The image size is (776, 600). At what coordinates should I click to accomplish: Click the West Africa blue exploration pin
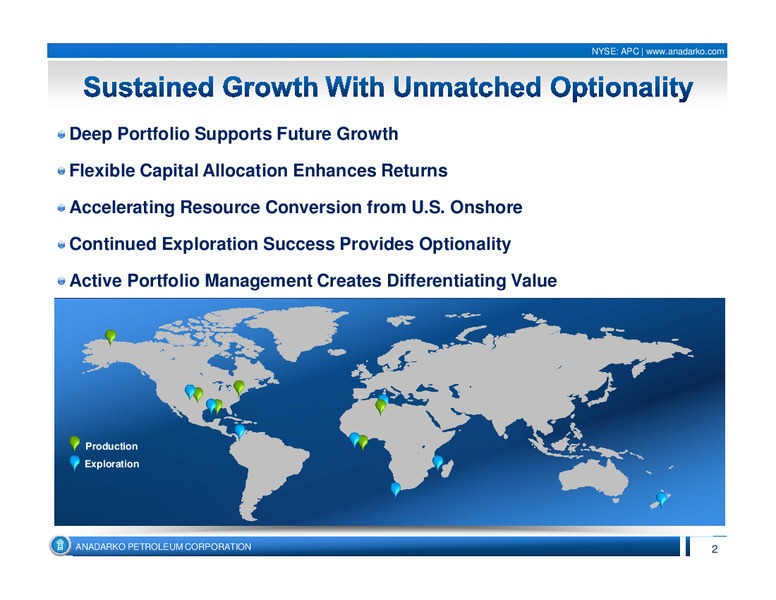(354, 439)
